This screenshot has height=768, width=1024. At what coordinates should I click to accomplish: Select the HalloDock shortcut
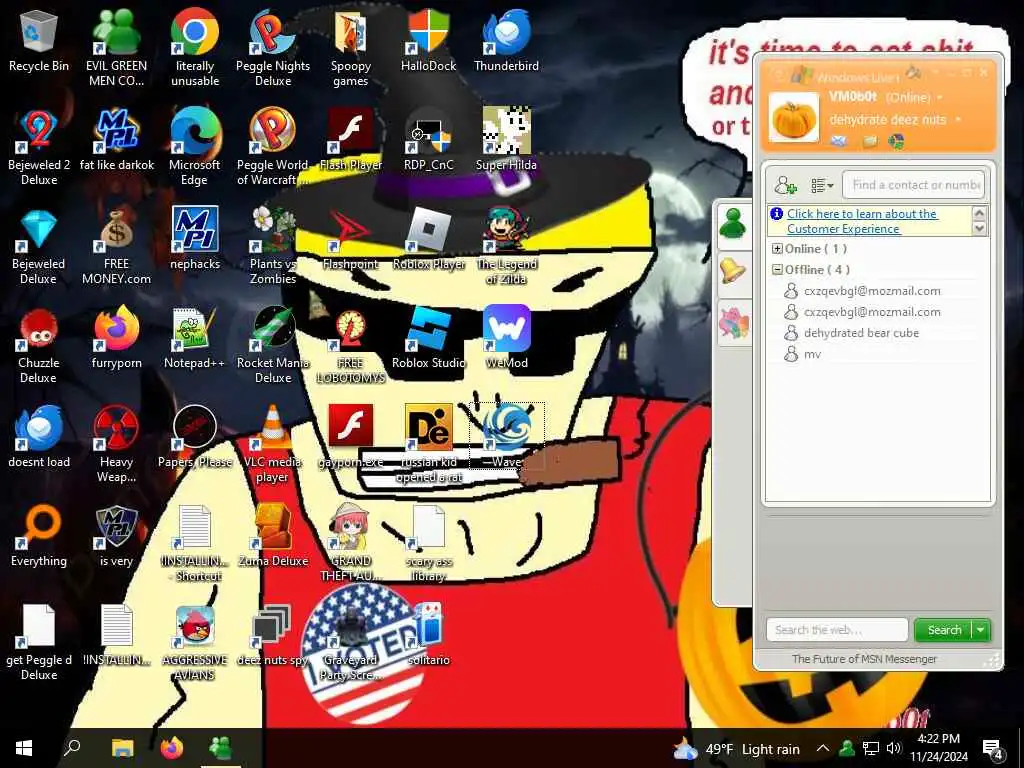[428, 40]
